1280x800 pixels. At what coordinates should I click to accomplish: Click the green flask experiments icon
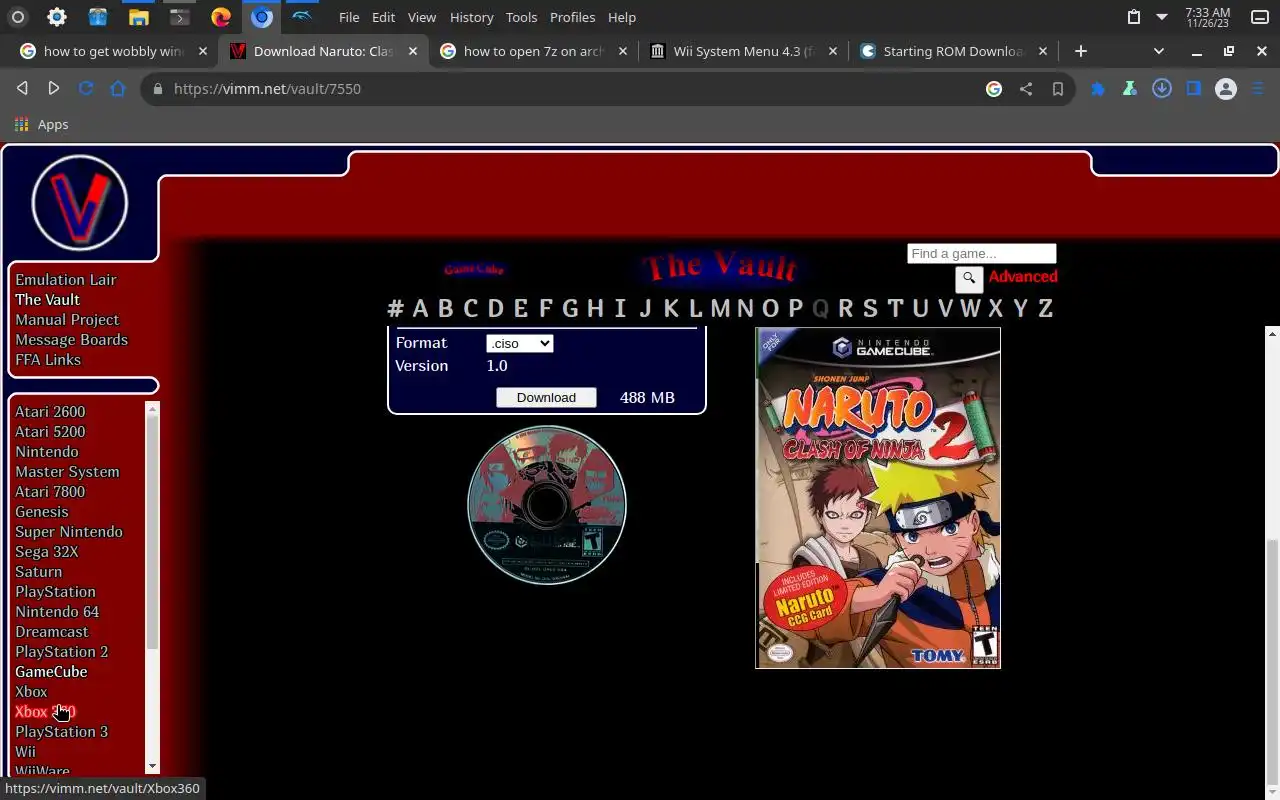click(1130, 89)
